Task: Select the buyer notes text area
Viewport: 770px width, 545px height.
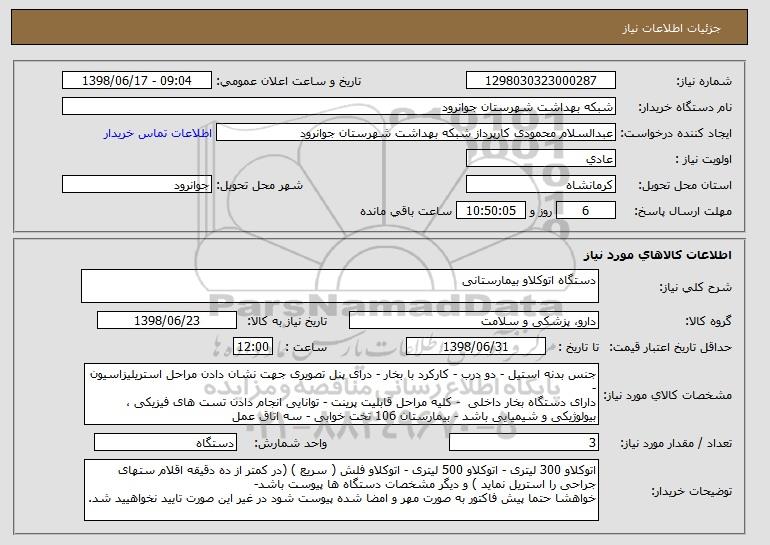Action: pyautogui.click(x=341, y=490)
